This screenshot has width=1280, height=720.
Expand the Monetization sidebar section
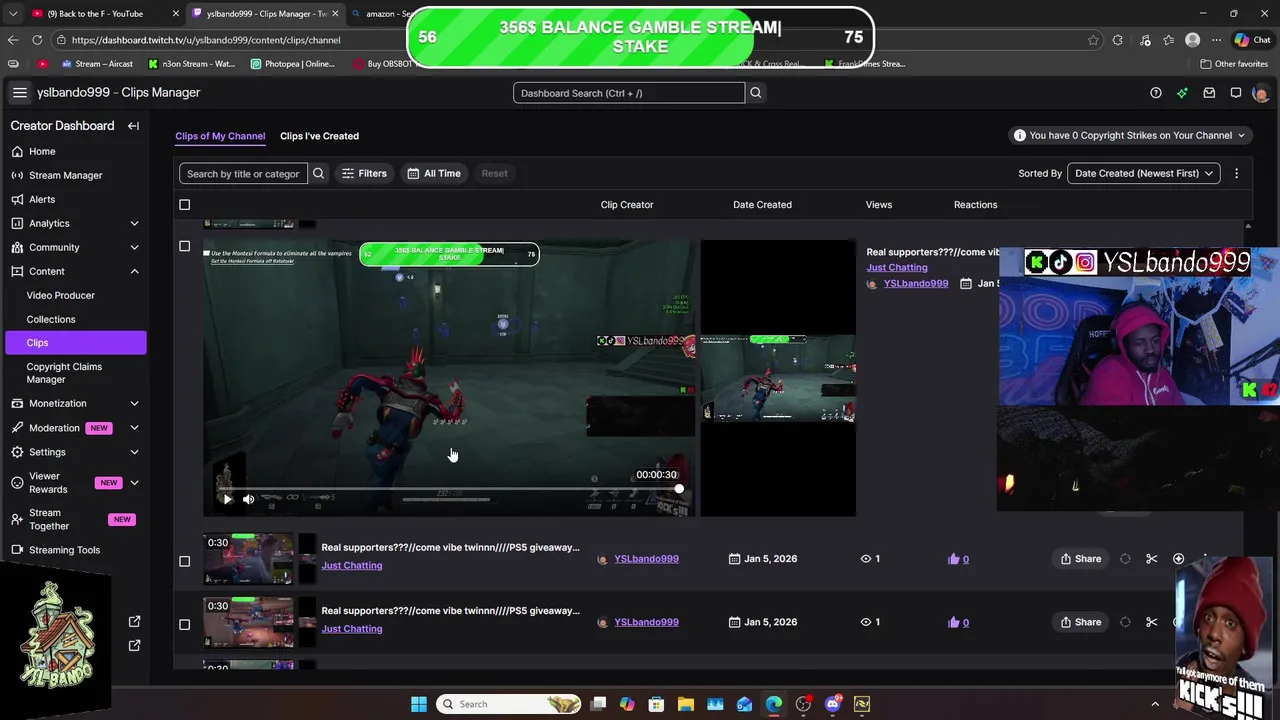pyautogui.click(x=134, y=403)
